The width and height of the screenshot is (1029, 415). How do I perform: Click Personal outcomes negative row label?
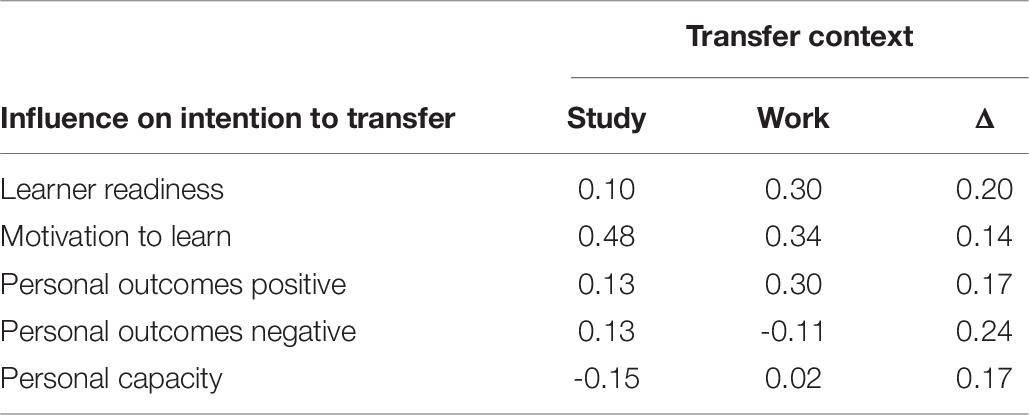[177, 332]
